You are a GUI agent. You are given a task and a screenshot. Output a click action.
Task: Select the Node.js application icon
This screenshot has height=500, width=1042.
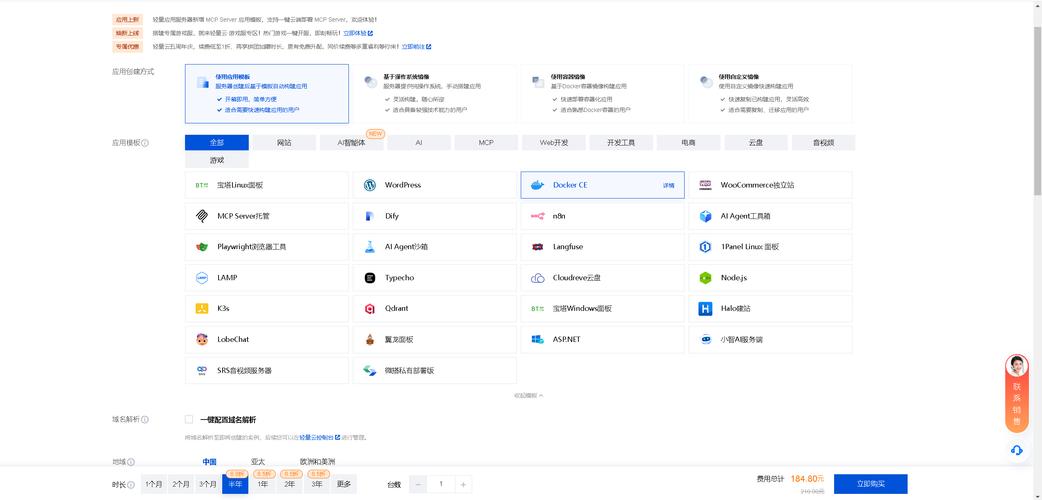(x=705, y=278)
